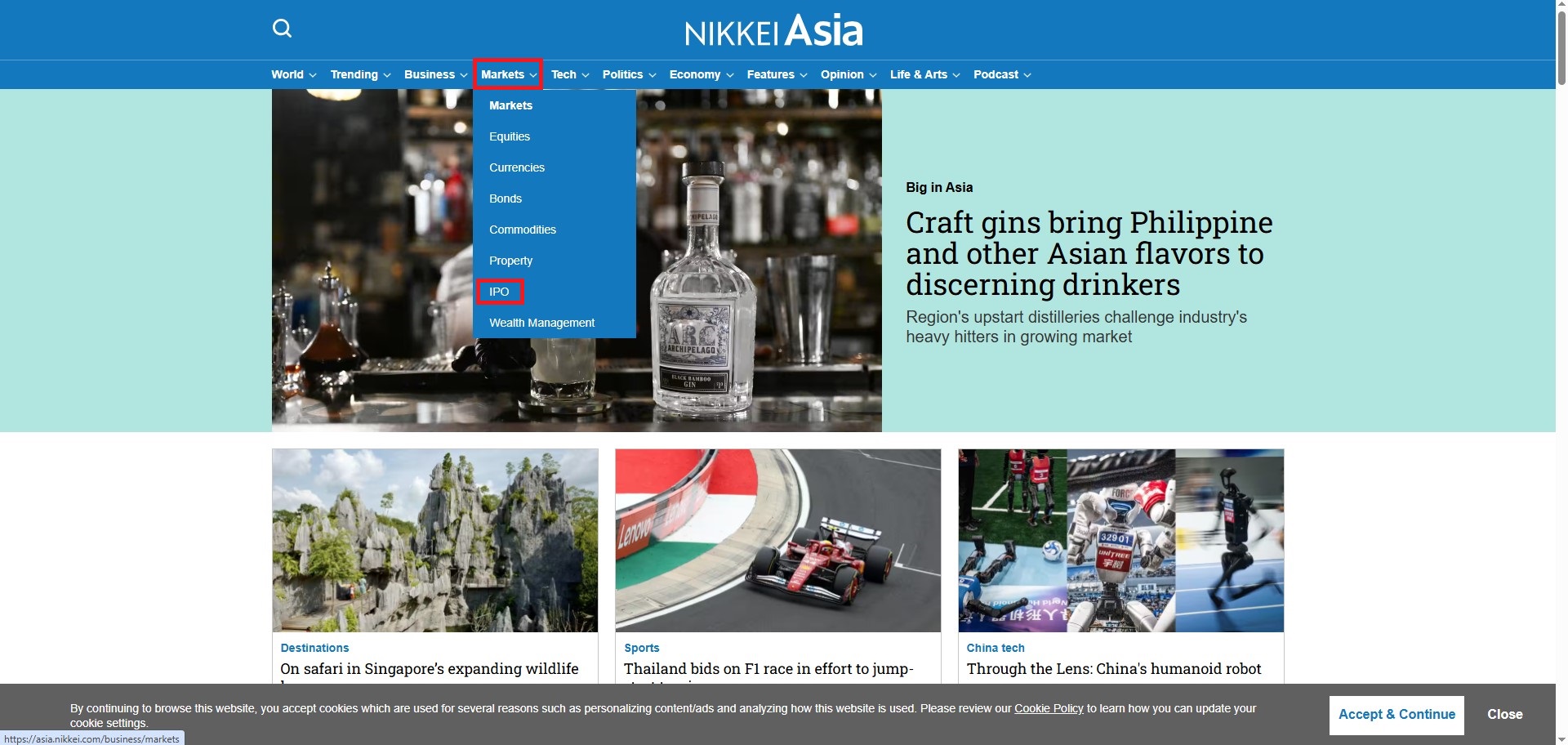Expand the Business nav dropdown

coord(435,74)
